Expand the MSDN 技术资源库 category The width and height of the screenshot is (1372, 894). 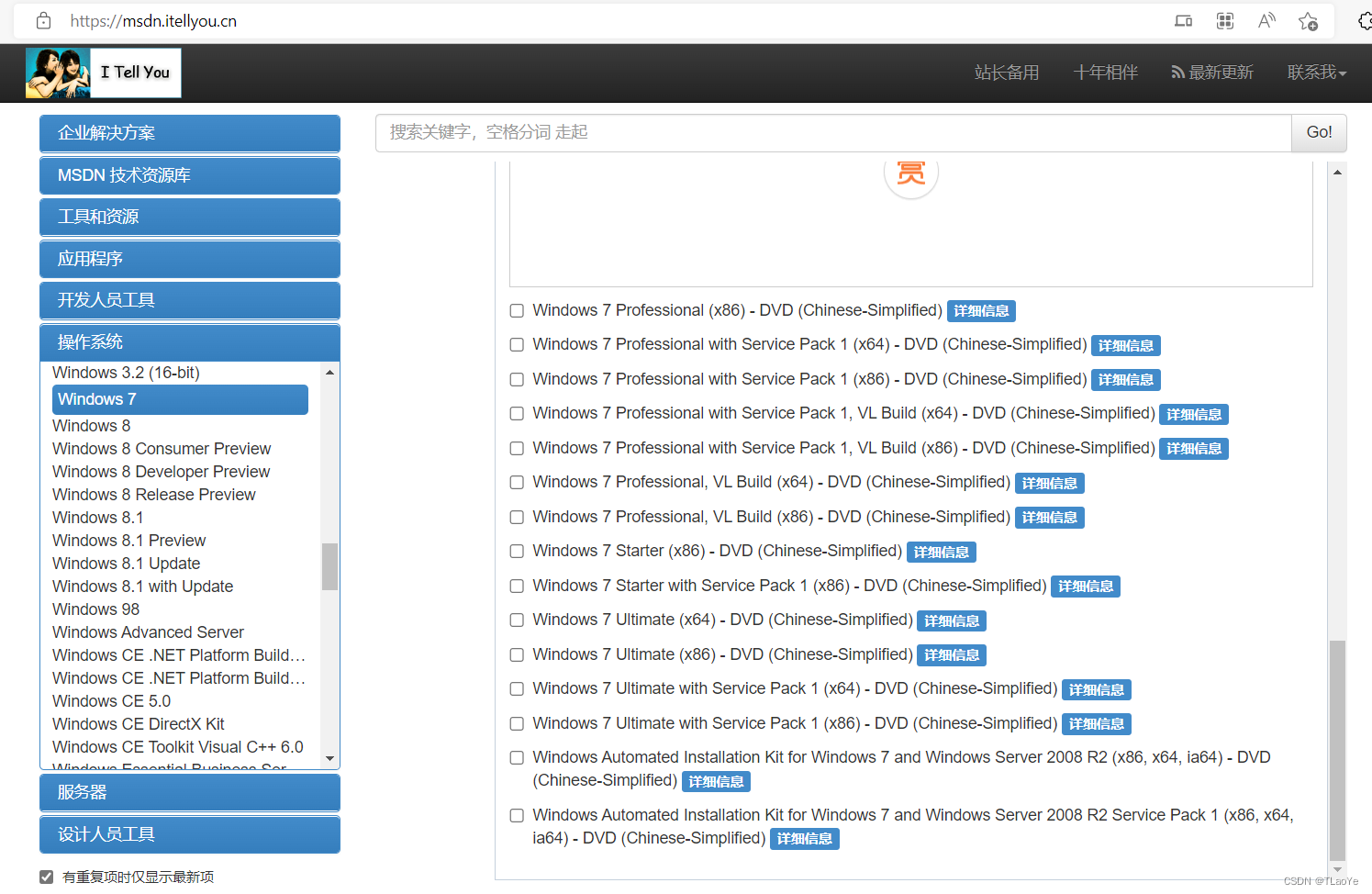click(x=190, y=175)
